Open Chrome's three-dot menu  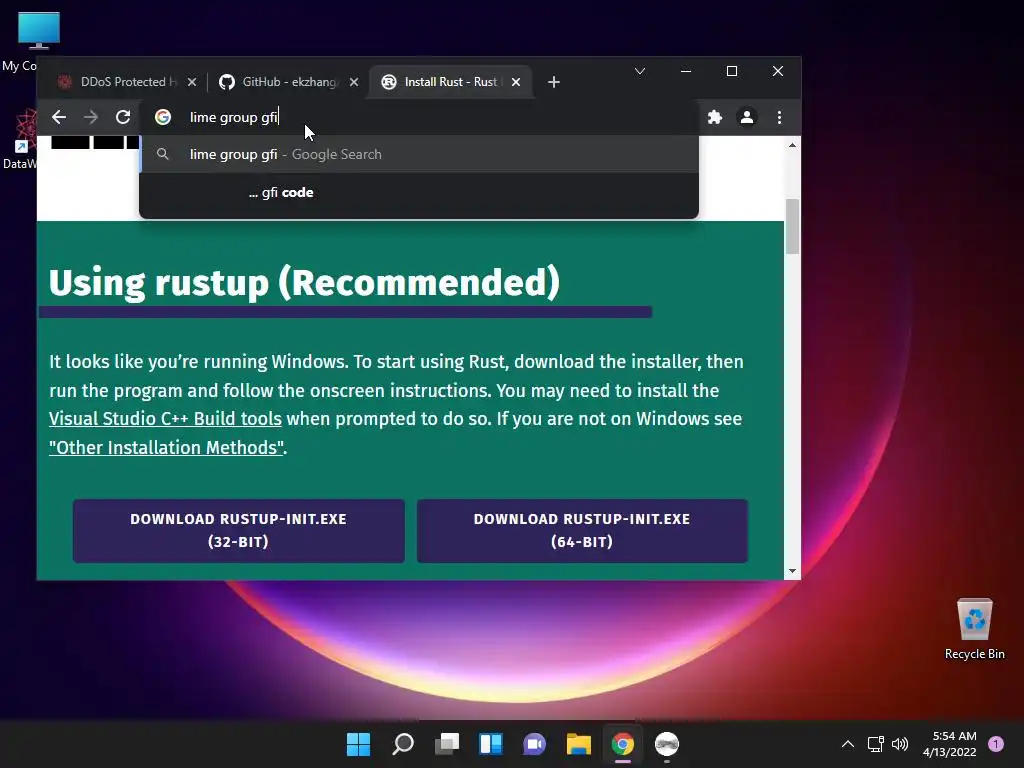click(779, 117)
